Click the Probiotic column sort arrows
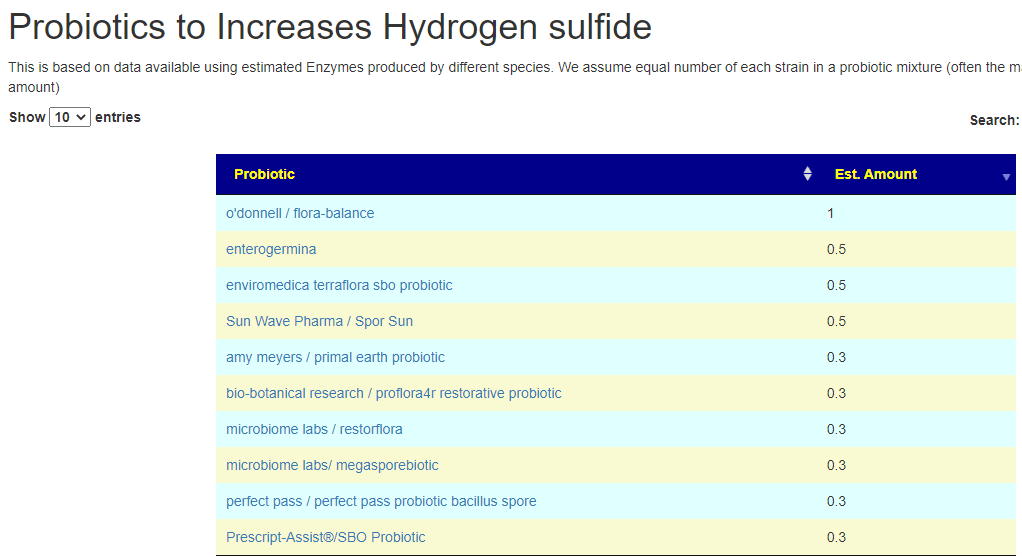This screenshot has width=1022, height=557. 807,174
